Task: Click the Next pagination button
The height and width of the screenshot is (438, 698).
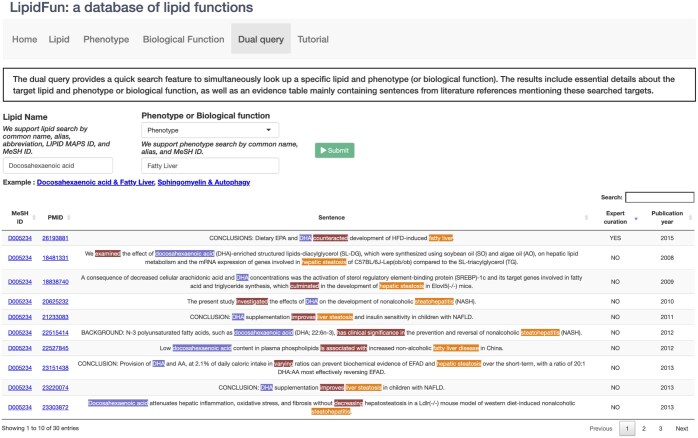Action: coord(682,428)
